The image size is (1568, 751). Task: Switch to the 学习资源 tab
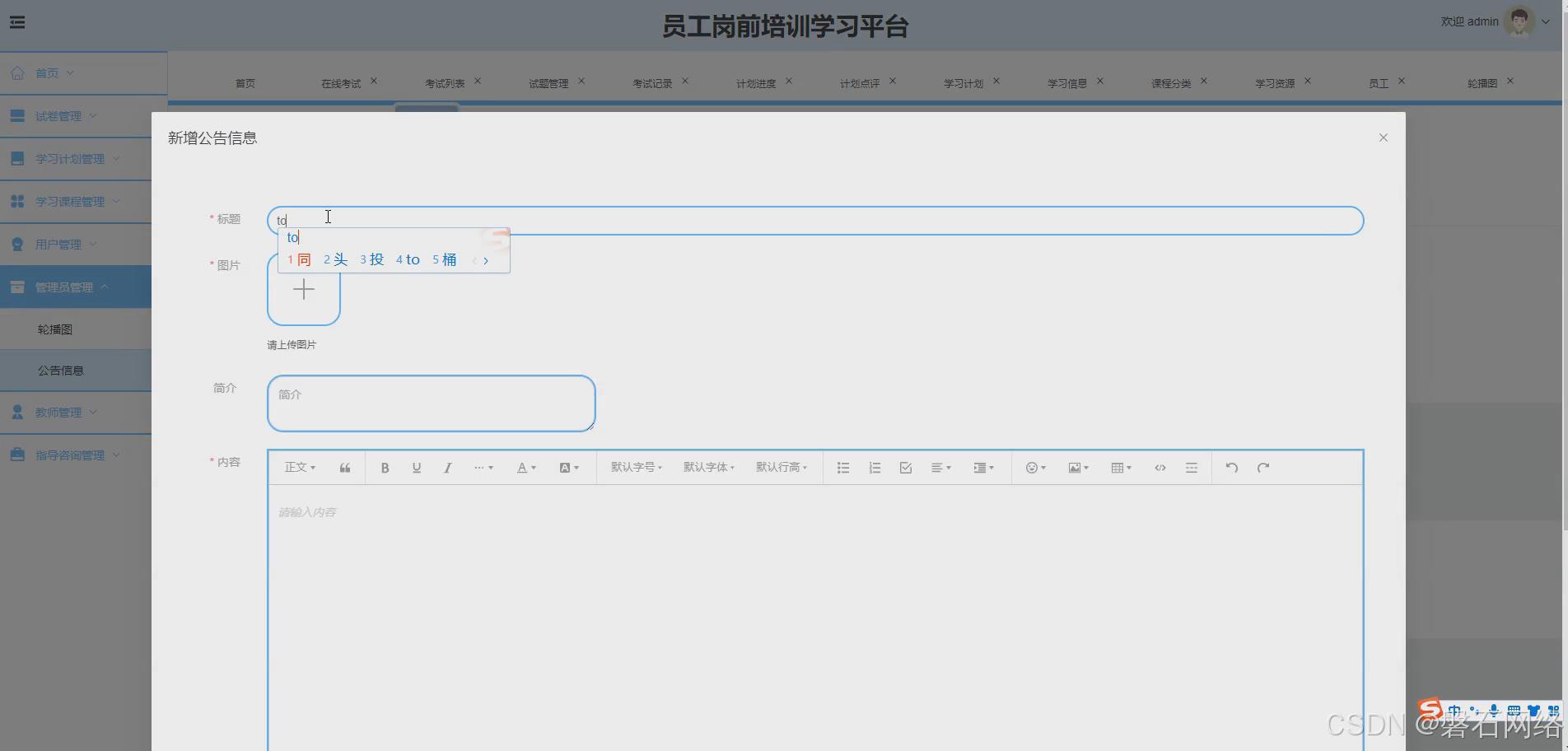1275,83
